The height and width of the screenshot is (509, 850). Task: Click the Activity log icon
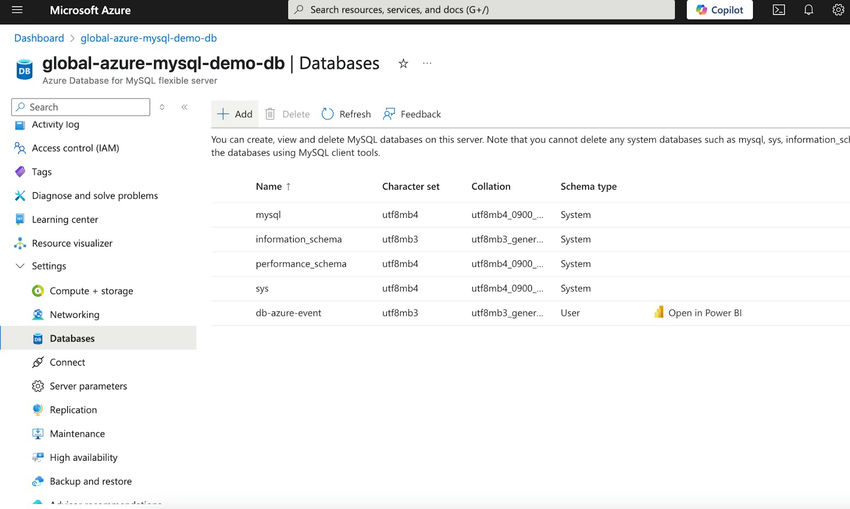tap(20, 125)
